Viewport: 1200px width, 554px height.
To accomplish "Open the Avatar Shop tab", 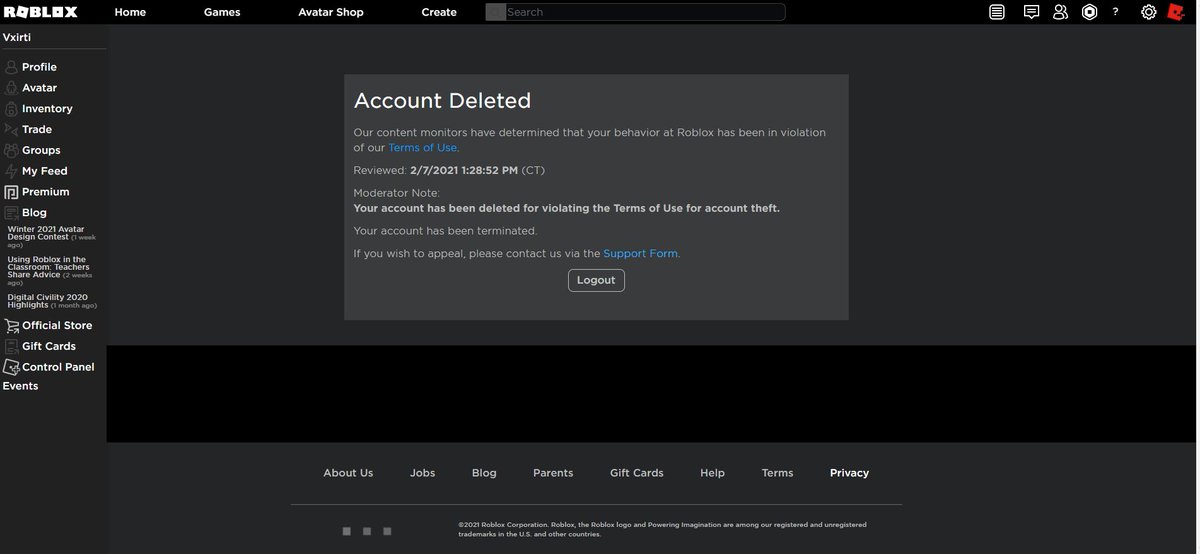I will 331,12.
